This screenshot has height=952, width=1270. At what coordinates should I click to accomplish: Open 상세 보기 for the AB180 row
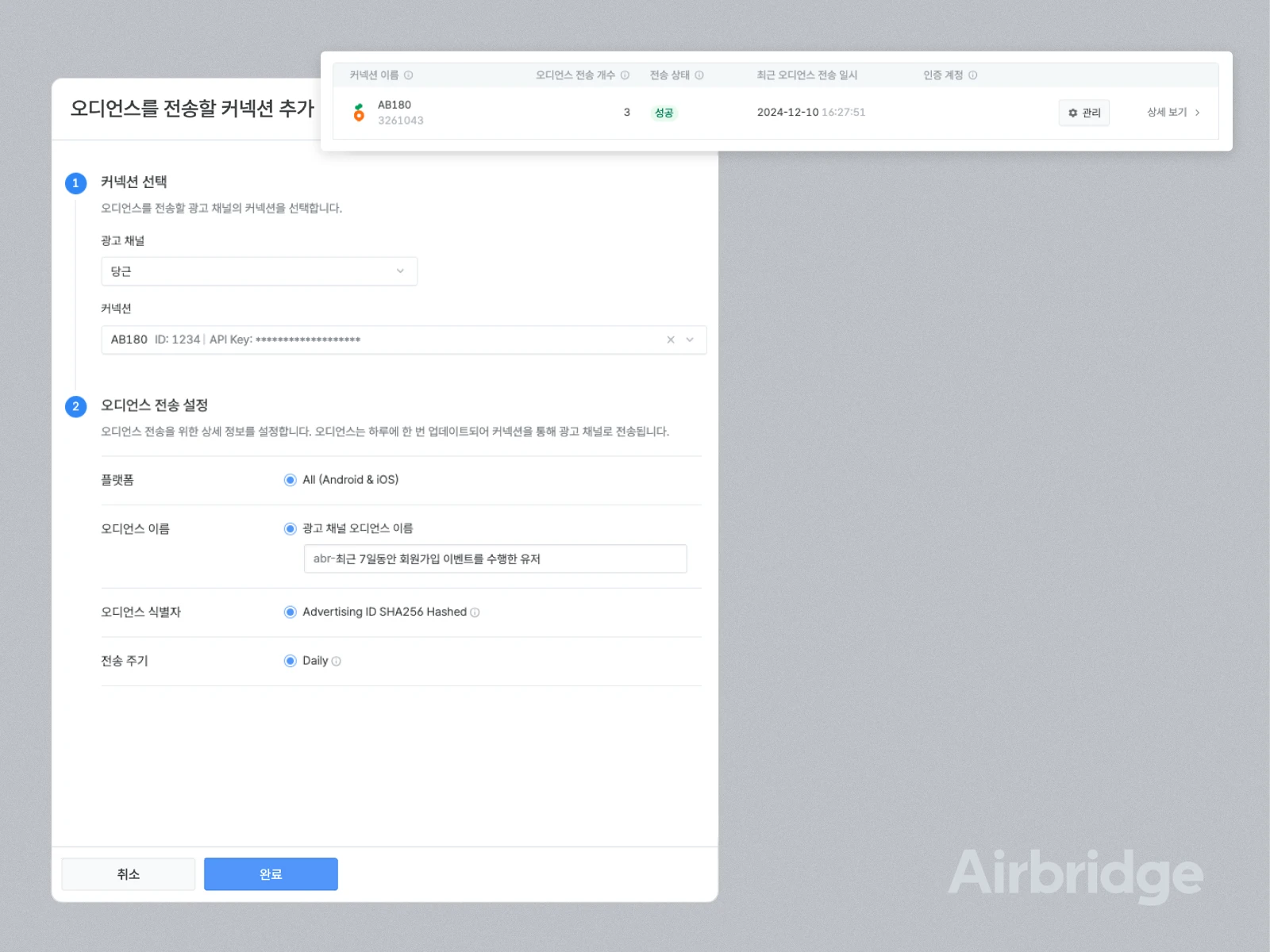1172,113
